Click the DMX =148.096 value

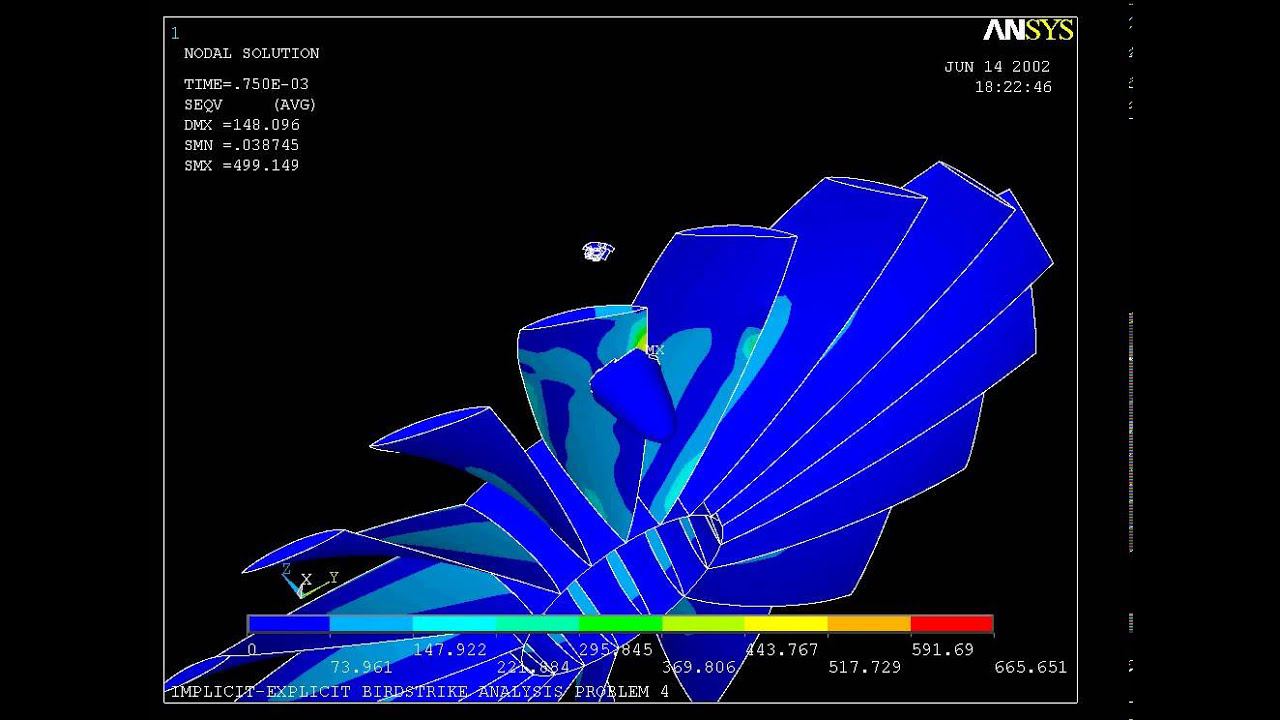[x=241, y=125]
